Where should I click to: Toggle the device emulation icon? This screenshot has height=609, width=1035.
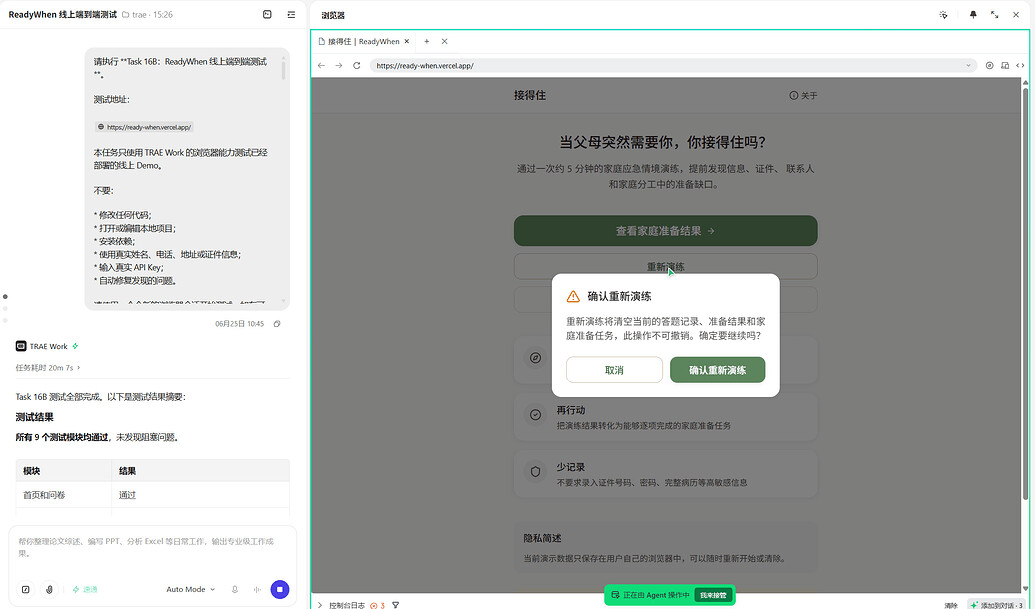[x=1005, y=65]
